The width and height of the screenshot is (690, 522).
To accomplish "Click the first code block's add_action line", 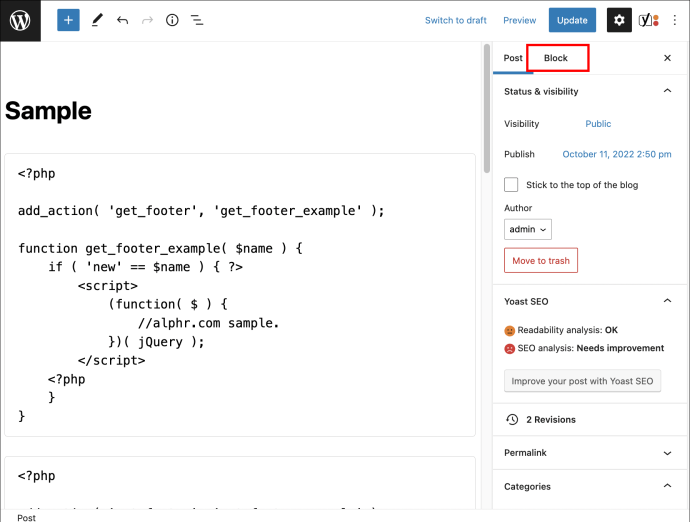I will [x=201, y=211].
